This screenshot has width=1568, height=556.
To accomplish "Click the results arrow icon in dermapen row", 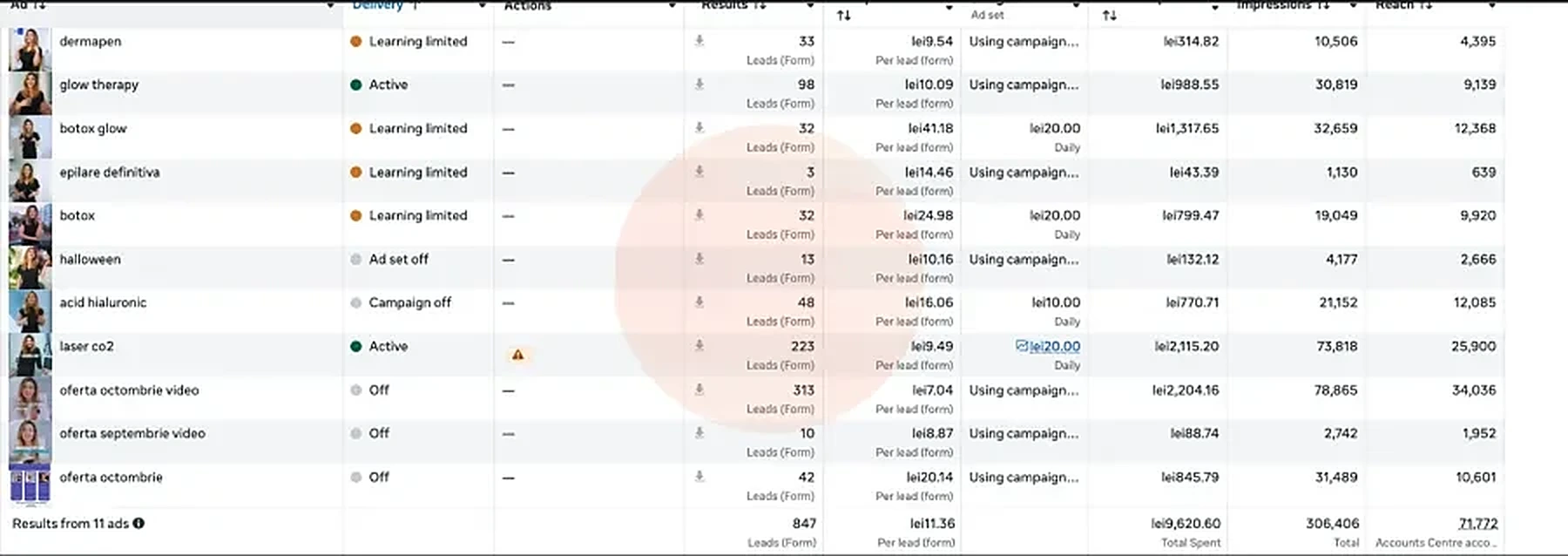I will tap(700, 41).
